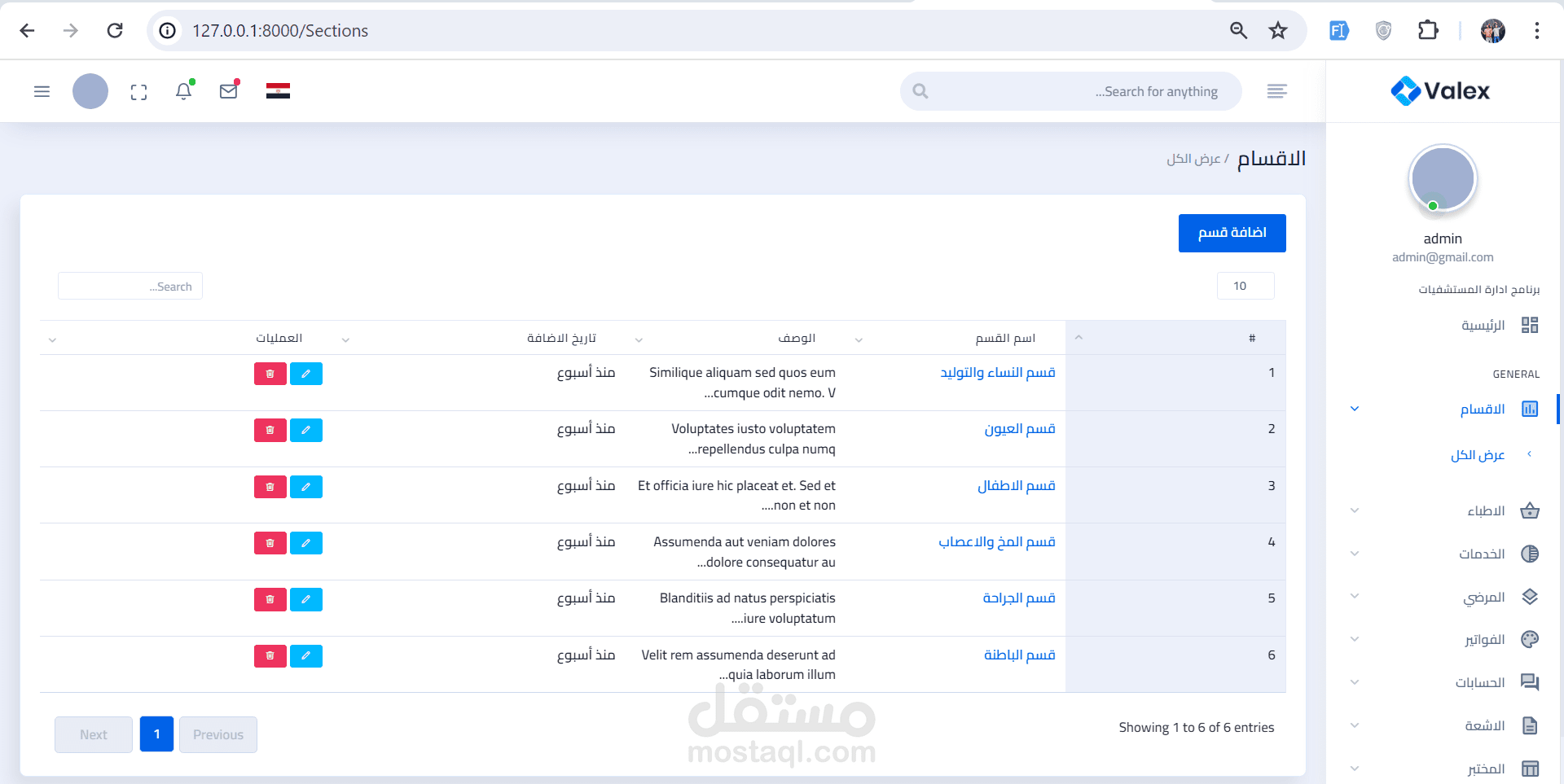This screenshot has height=784, width=1564.
Task: Open the قسم الباطنة link
Action: click(1020, 655)
